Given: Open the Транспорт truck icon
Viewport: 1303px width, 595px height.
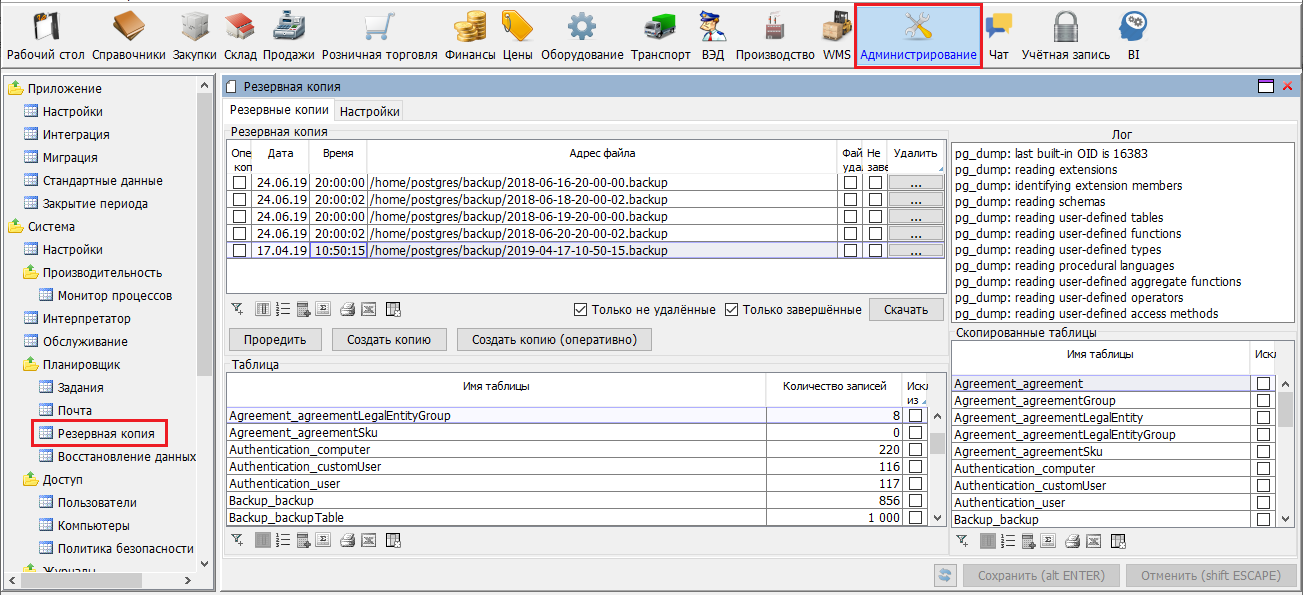Looking at the screenshot, I should 660,35.
